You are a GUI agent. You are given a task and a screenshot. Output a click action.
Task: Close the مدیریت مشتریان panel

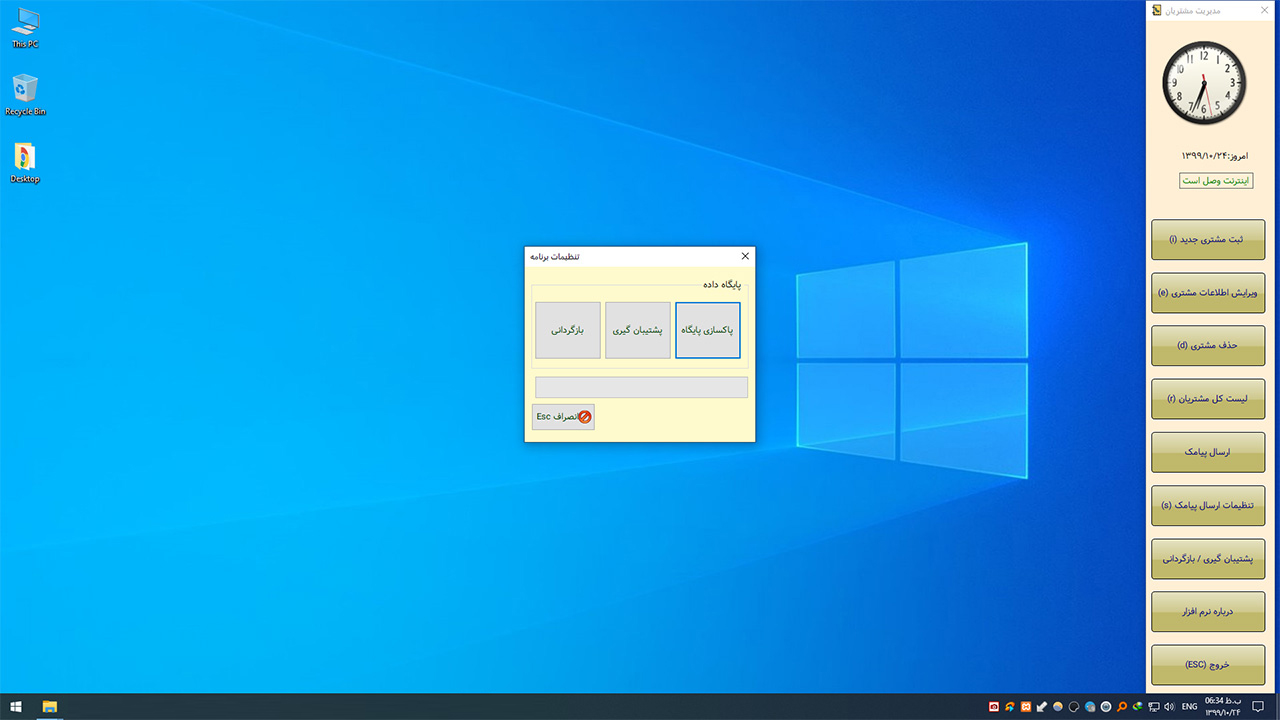[1265, 11]
